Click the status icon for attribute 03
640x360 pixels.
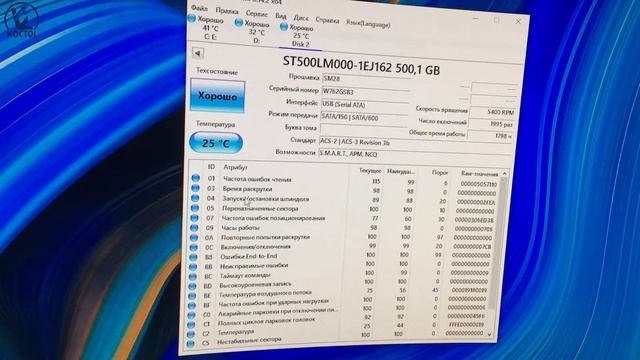195,188
